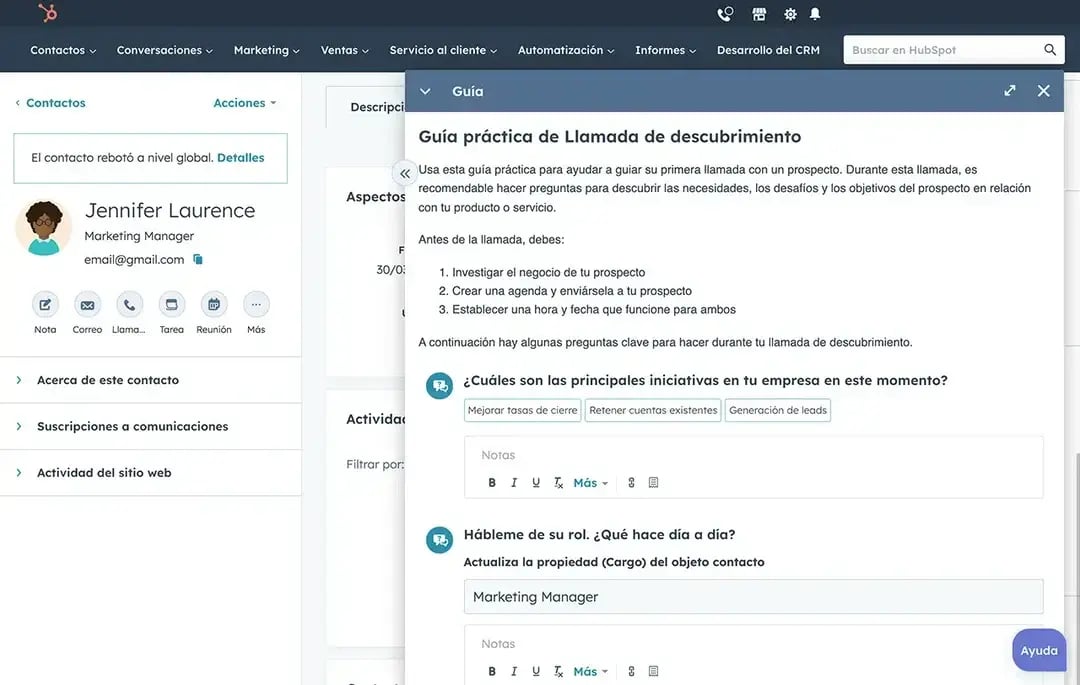Go to Desarrollo del CRM

coord(768,50)
